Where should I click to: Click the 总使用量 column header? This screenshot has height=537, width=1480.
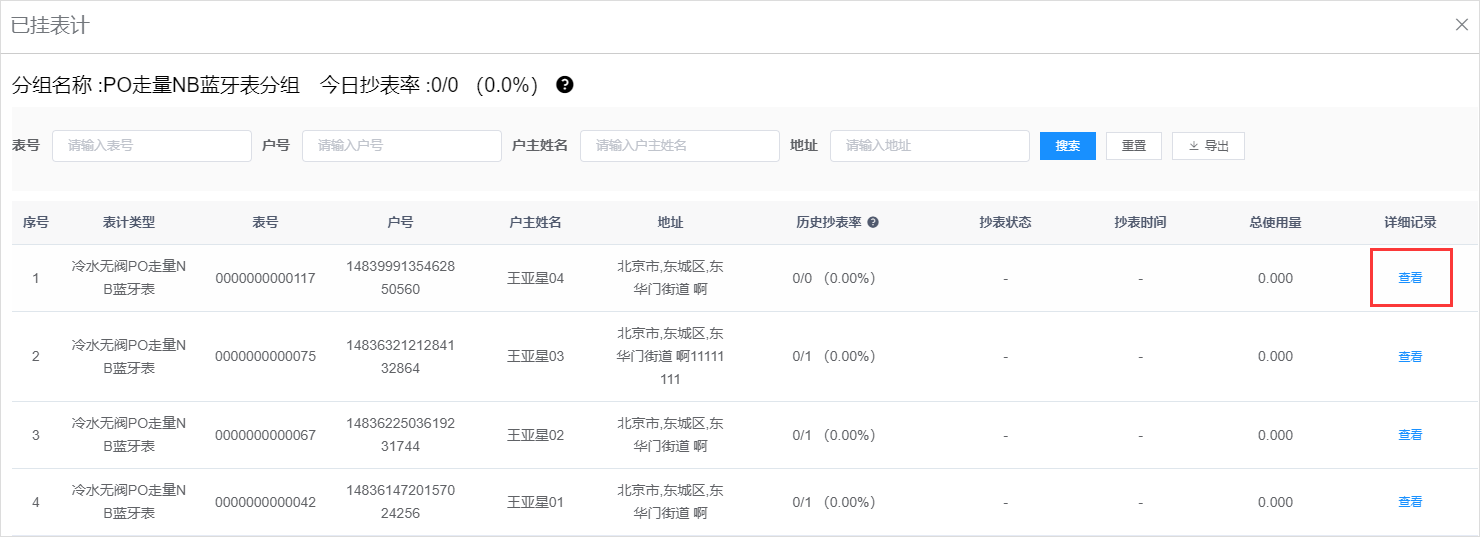1275,223
